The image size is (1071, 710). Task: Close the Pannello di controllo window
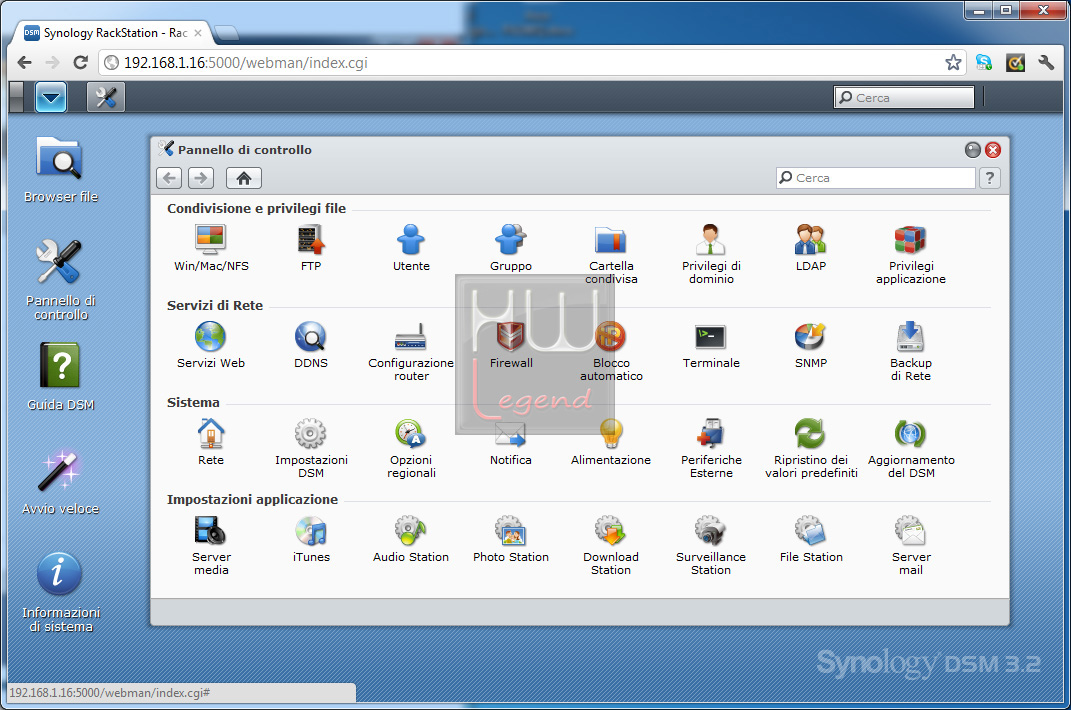(x=993, y=150)
